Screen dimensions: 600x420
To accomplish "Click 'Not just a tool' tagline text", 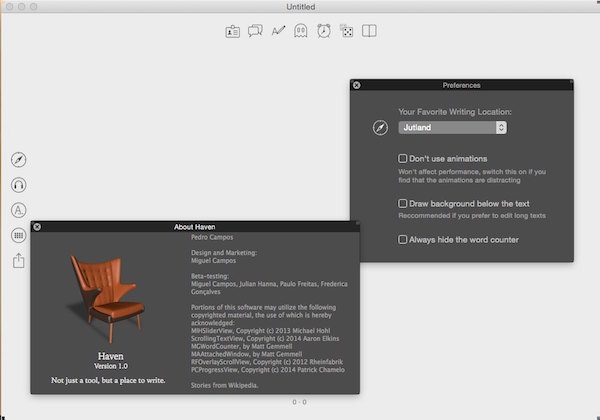I will (108, 380).
